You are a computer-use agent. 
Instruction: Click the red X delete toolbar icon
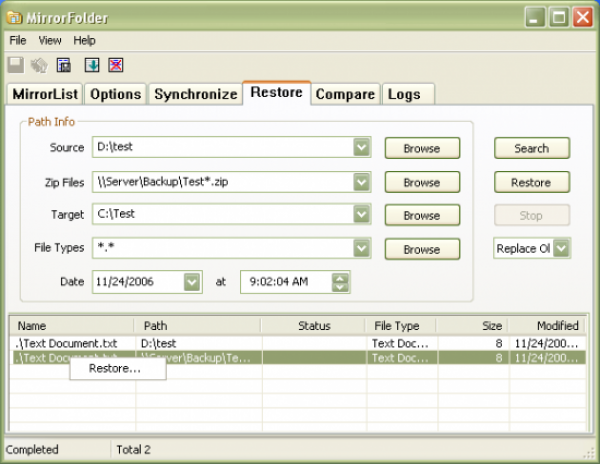[x=116, y=65]
